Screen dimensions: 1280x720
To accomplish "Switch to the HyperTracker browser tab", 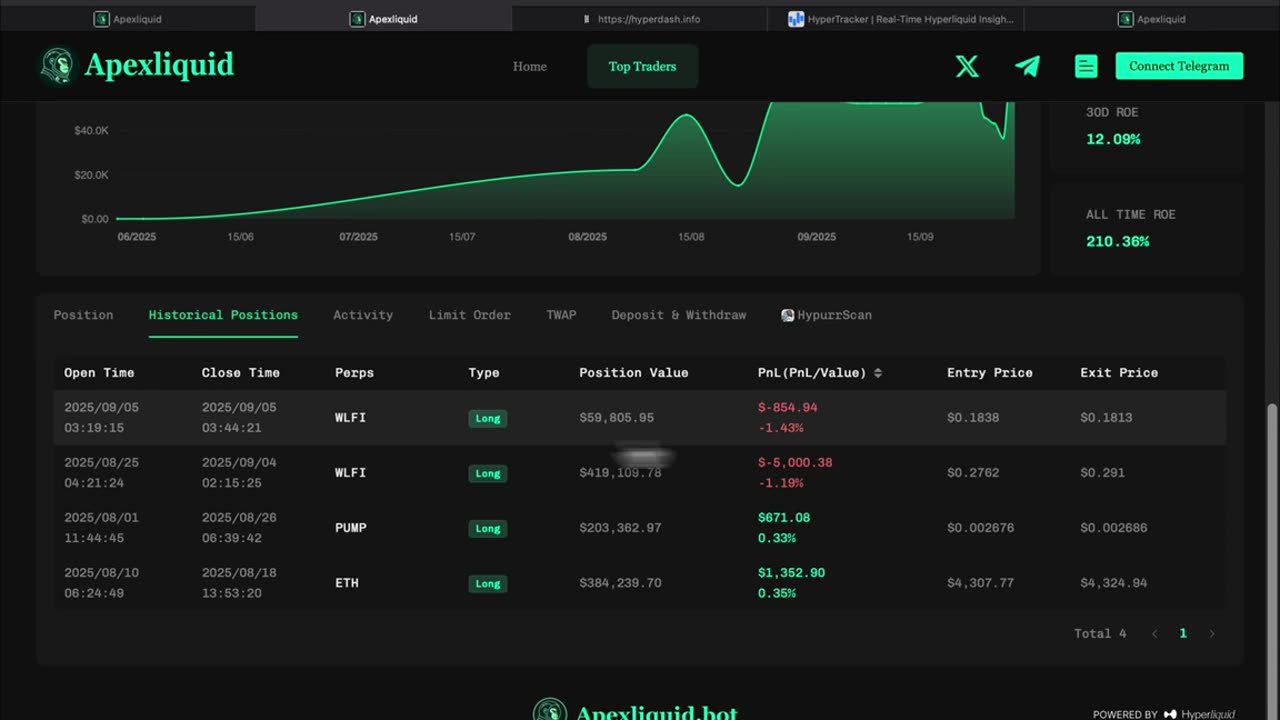I will pyautogui.click(x=896, y=19).
